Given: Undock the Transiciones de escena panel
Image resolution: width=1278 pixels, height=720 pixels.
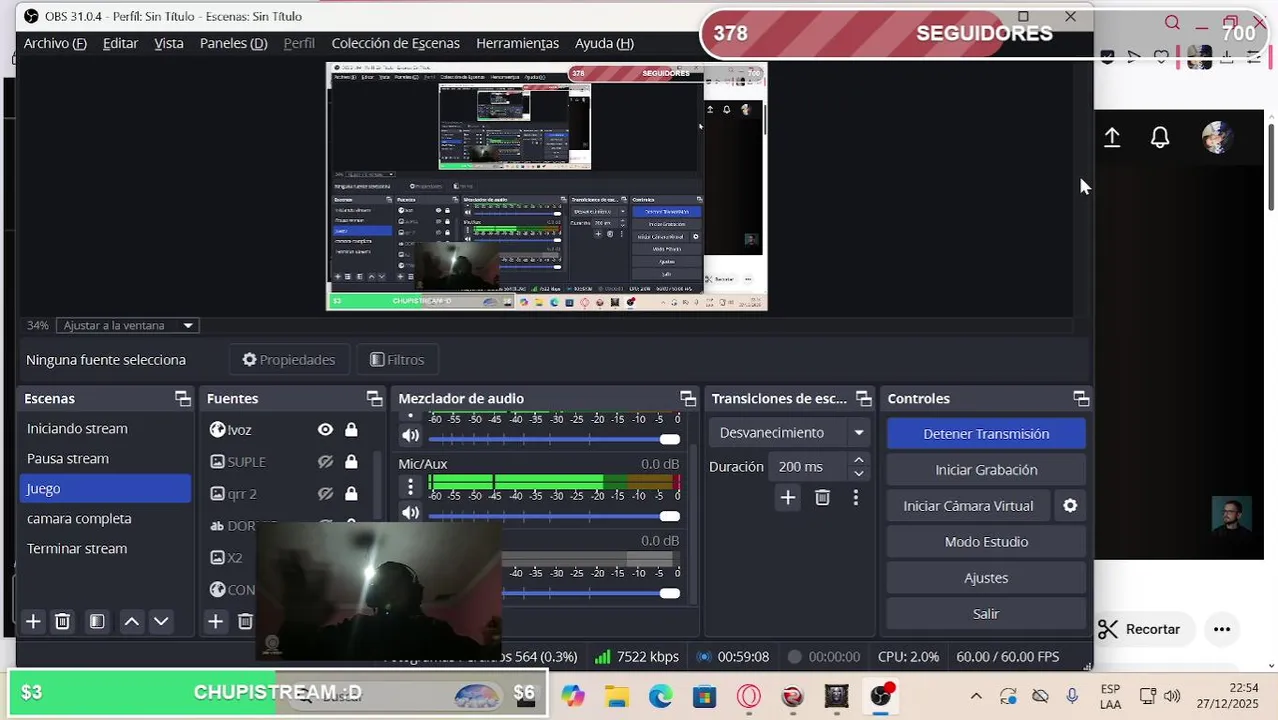Looking at the screenshot, I should click(x=864, y=398).
